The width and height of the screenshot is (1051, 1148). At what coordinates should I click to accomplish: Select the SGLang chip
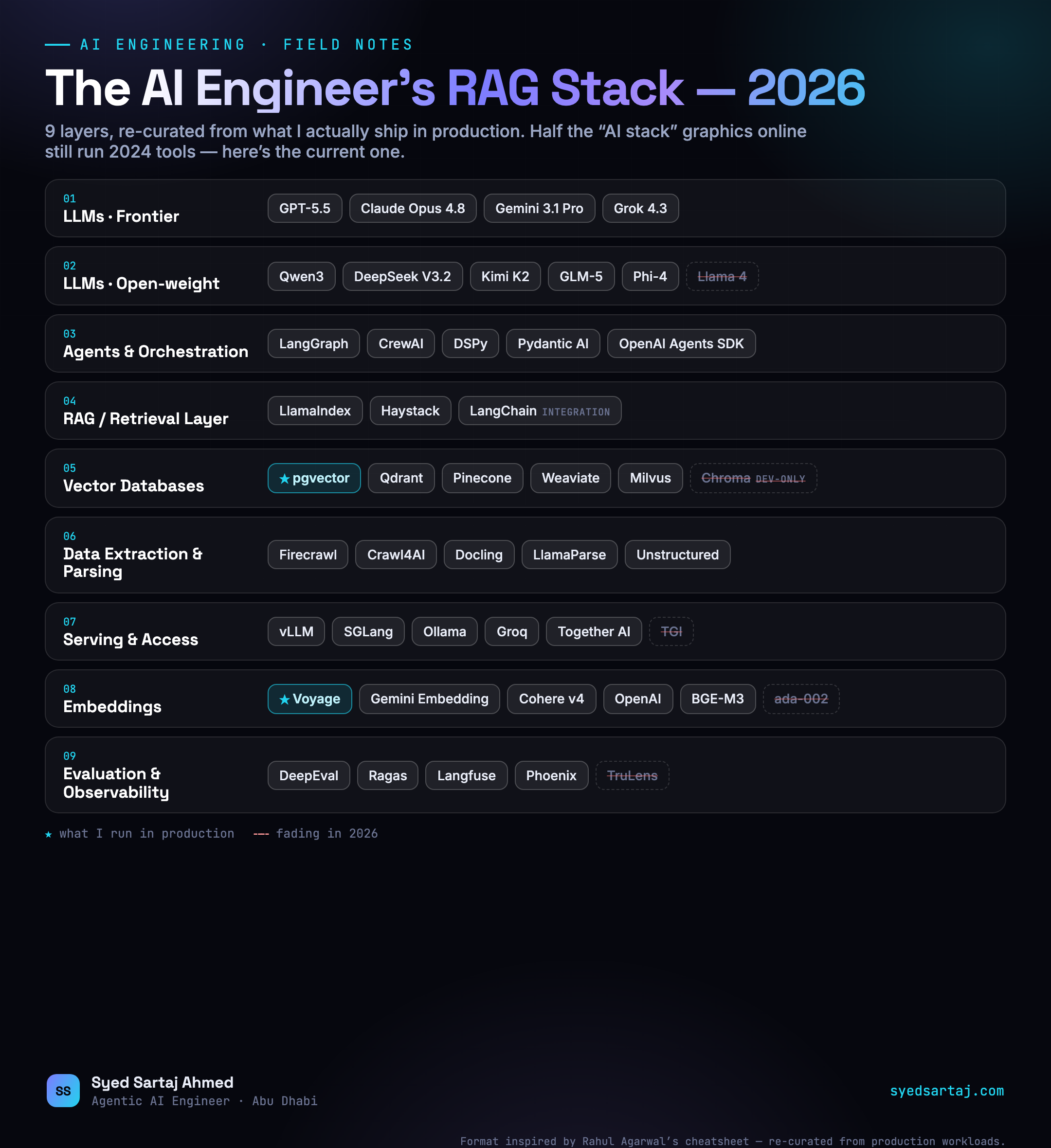368,631
